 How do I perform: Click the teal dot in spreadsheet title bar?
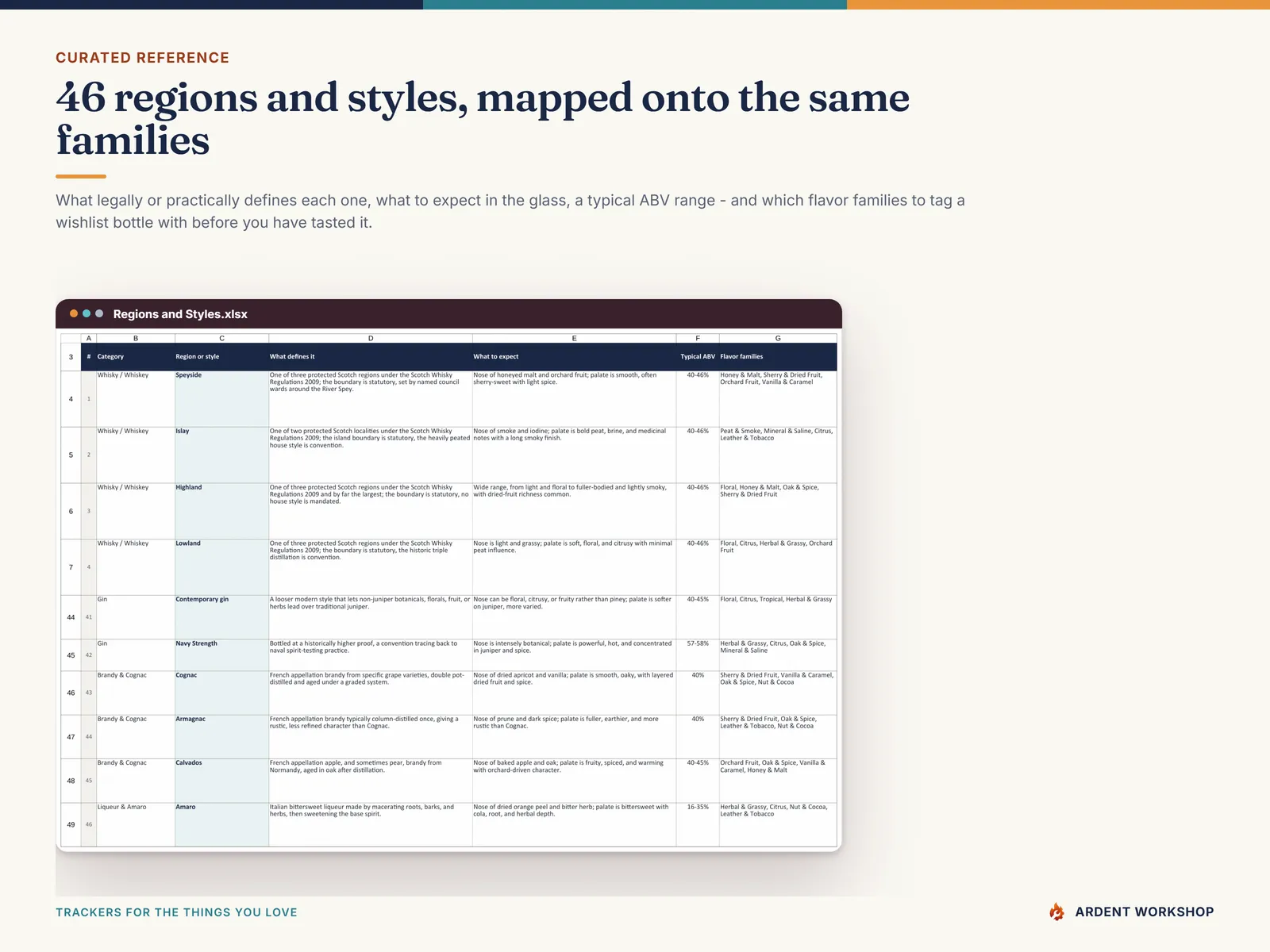click(87, 313)
